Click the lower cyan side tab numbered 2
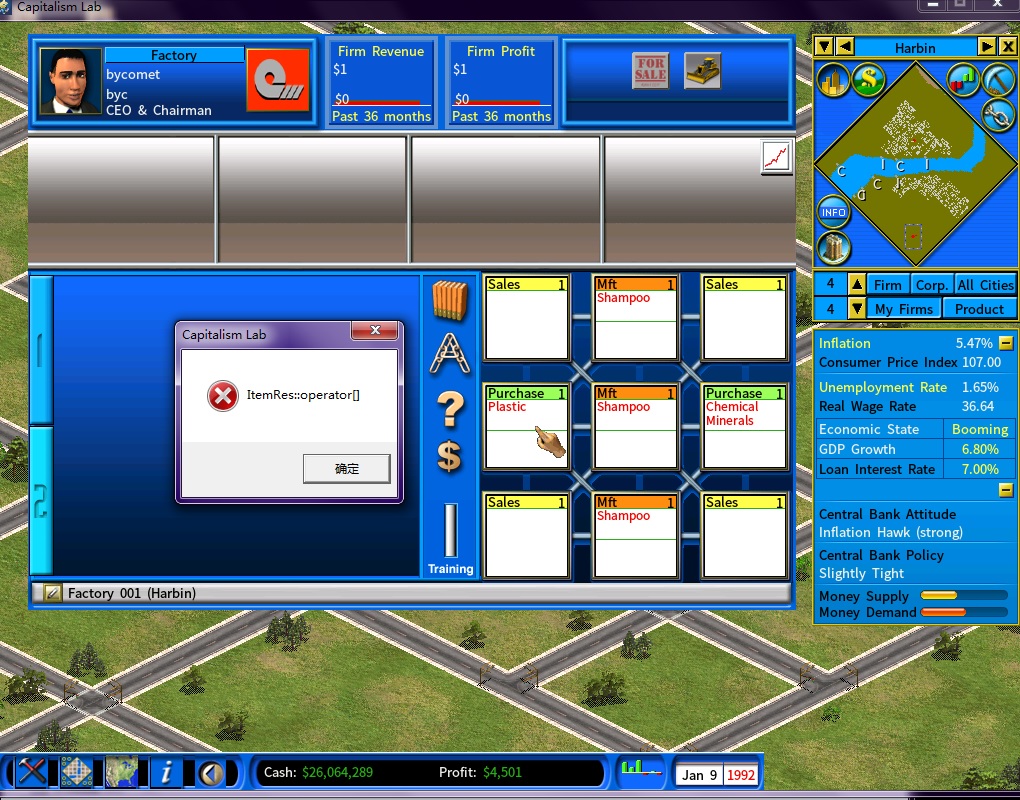This screenshot has width=1020, height=800. click(x=41, y=500)
